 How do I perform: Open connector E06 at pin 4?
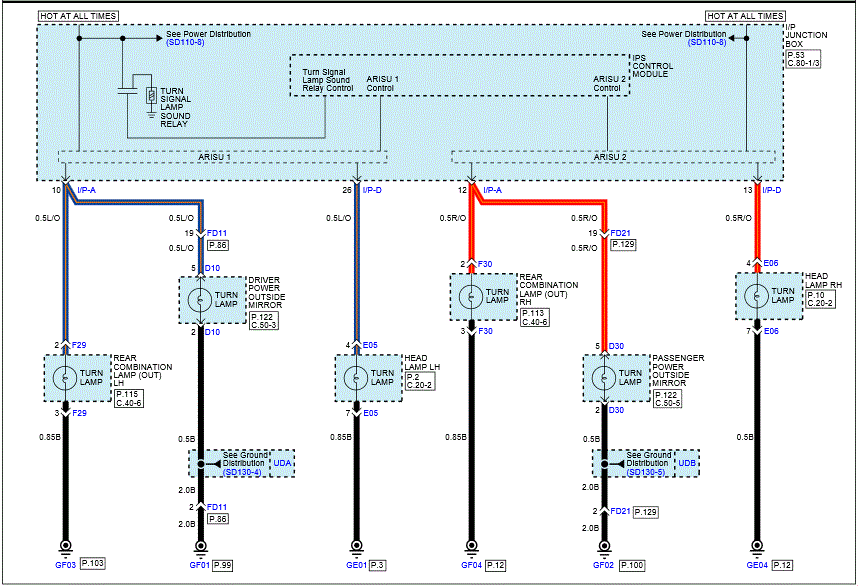pyautogui.click(x=771, y=263)
